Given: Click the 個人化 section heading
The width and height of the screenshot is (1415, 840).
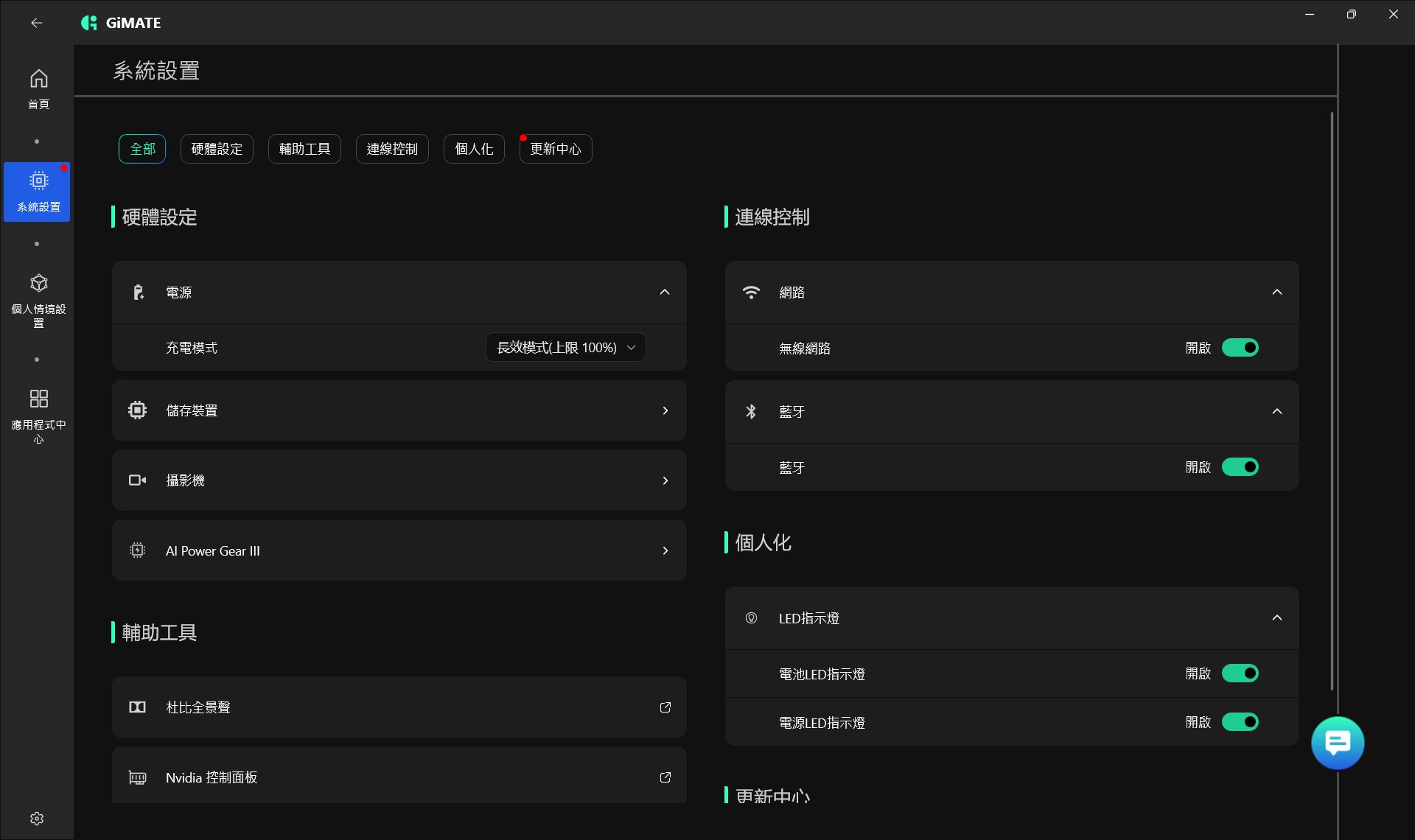Looking at the screenshot, I should 764,543.
